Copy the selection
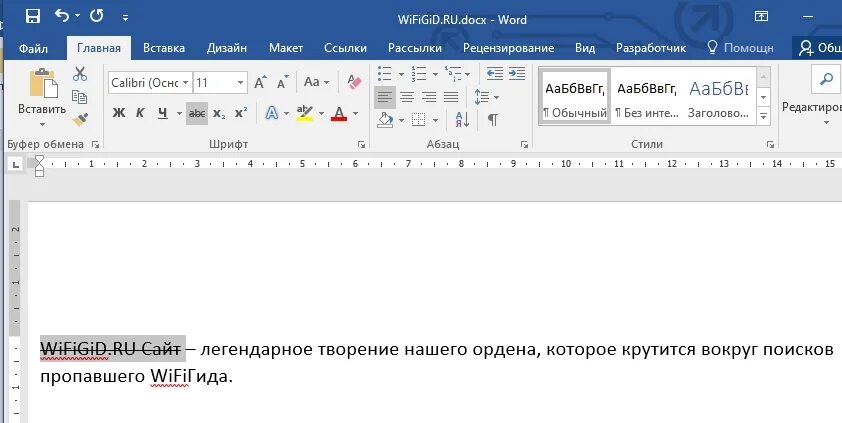Viewport: 842px width, 423px height. click(x=80, y=97)
